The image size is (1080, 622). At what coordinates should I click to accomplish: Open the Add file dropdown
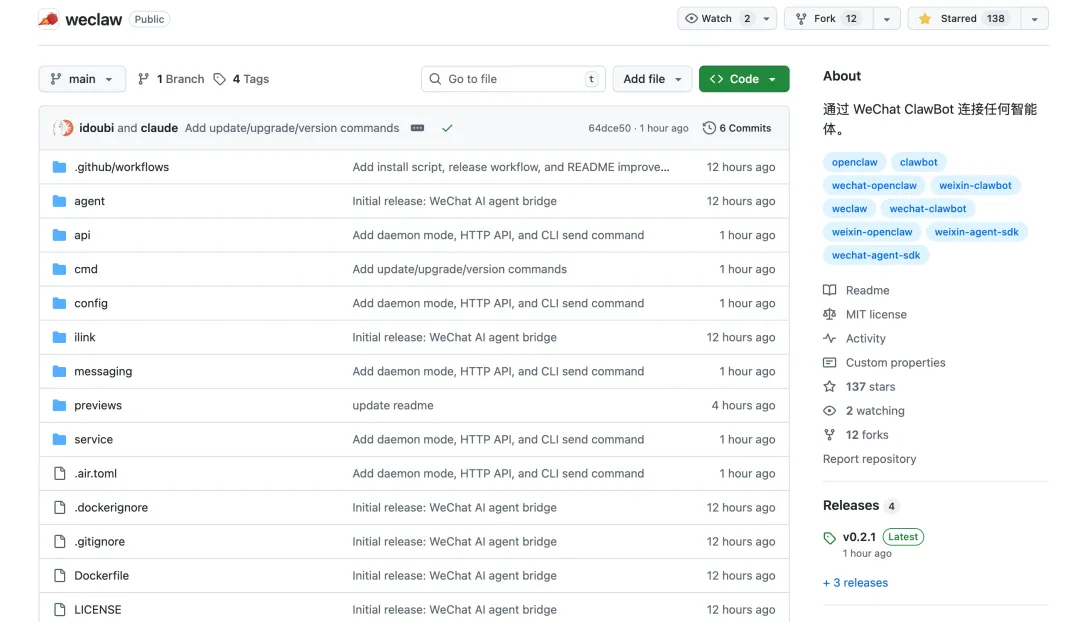652,79
